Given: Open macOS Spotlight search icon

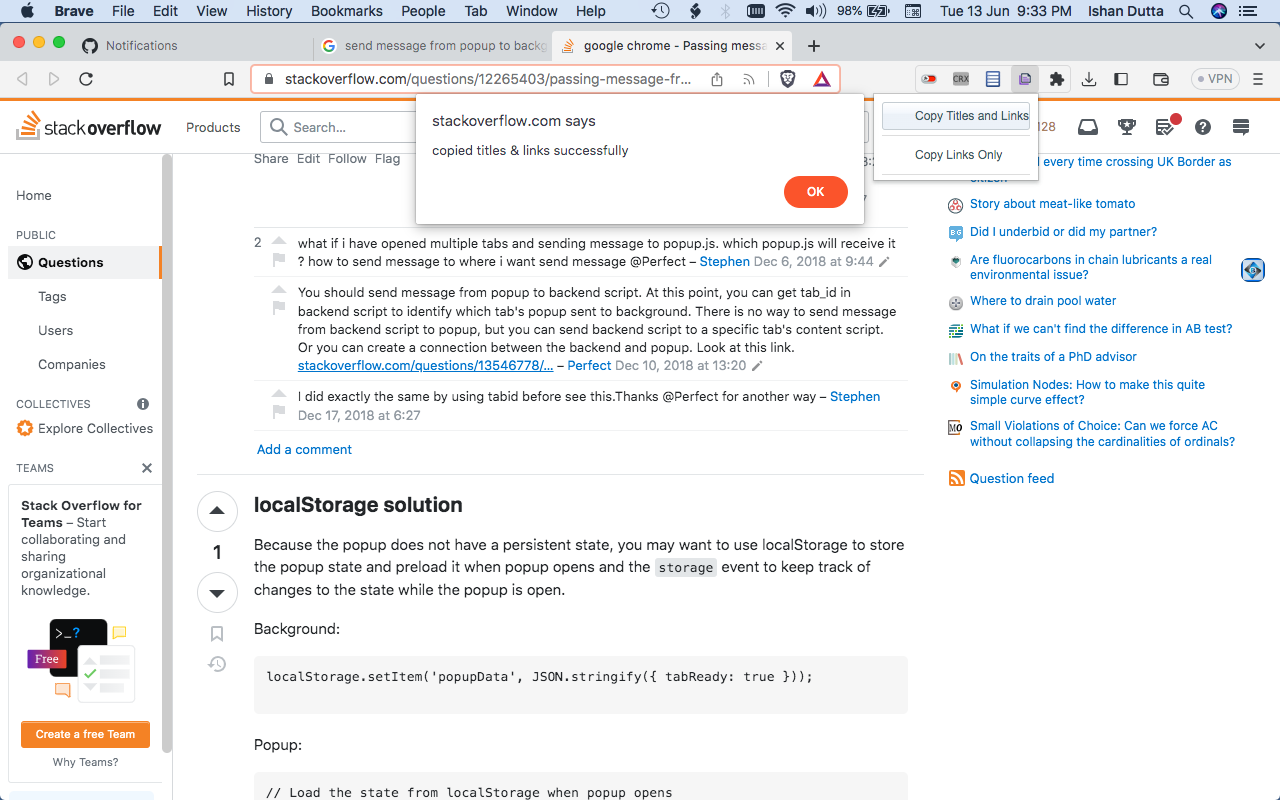Looking at the screenshot, I should 1185,11.
